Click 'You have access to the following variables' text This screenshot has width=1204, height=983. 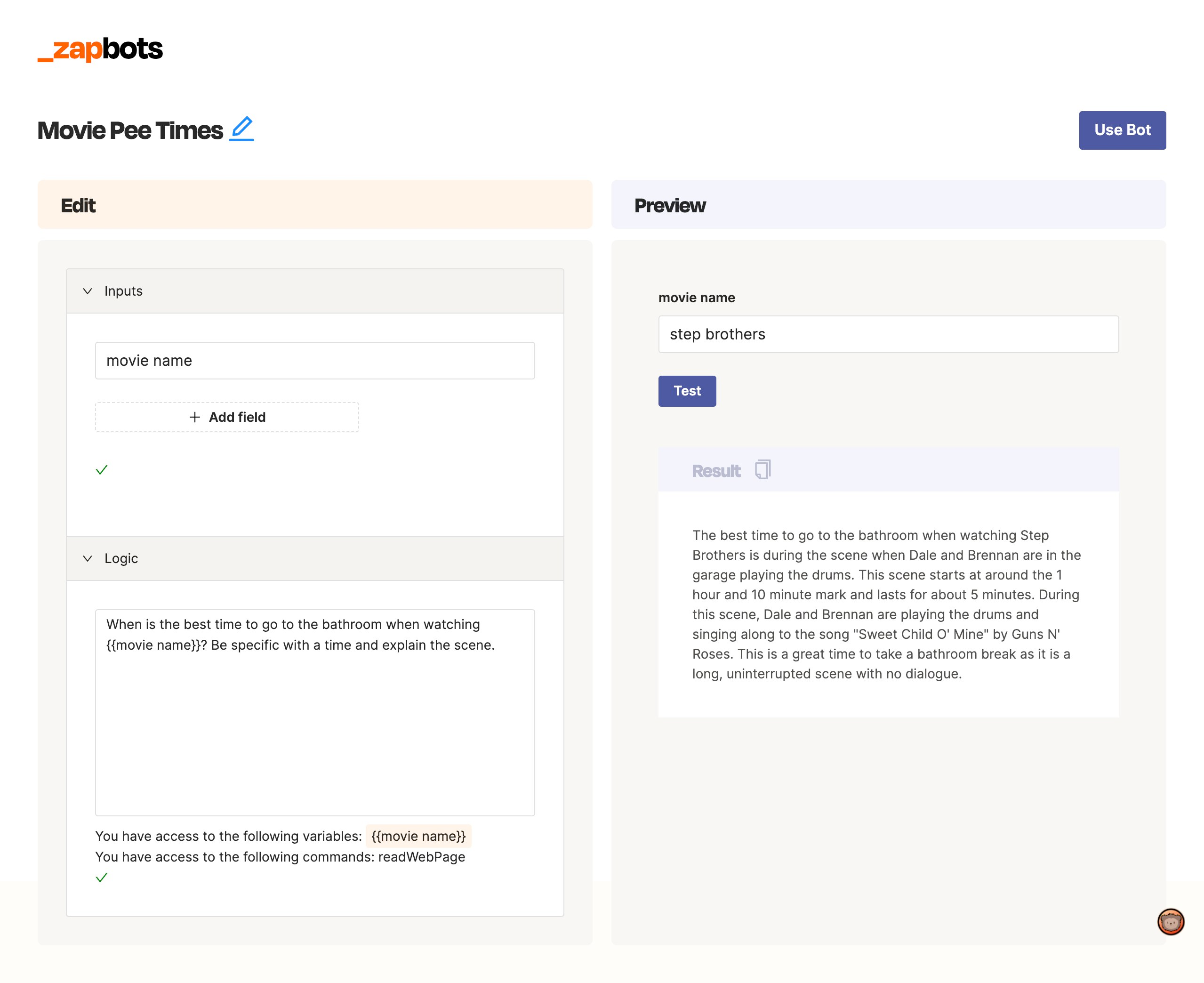tap(228, 836)
